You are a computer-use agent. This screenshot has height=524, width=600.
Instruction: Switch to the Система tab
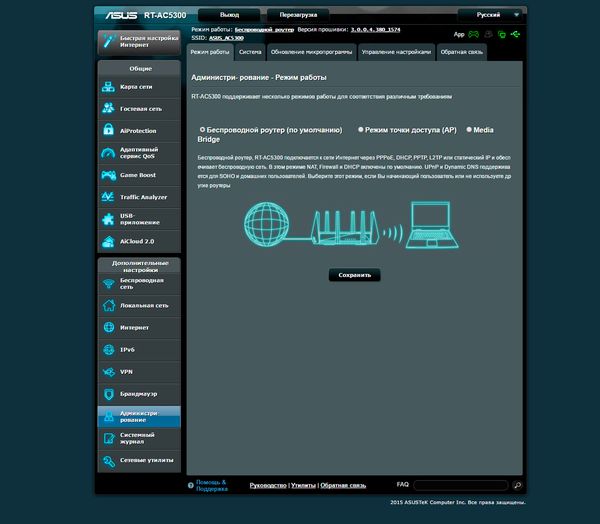point(250,51)
